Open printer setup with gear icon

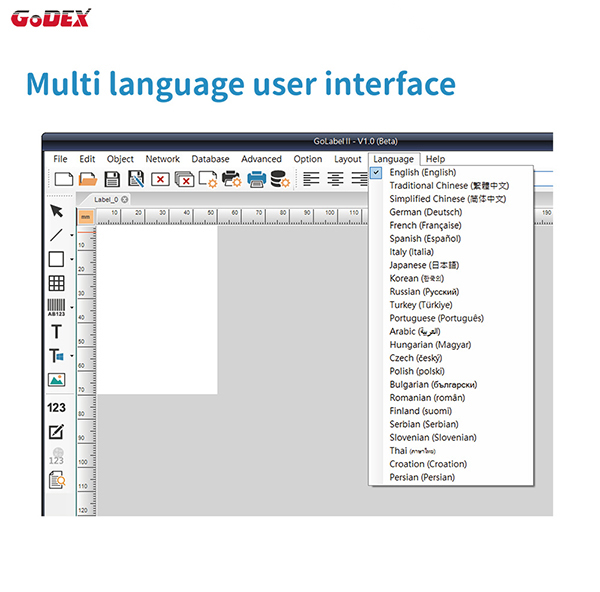(232, 179)
